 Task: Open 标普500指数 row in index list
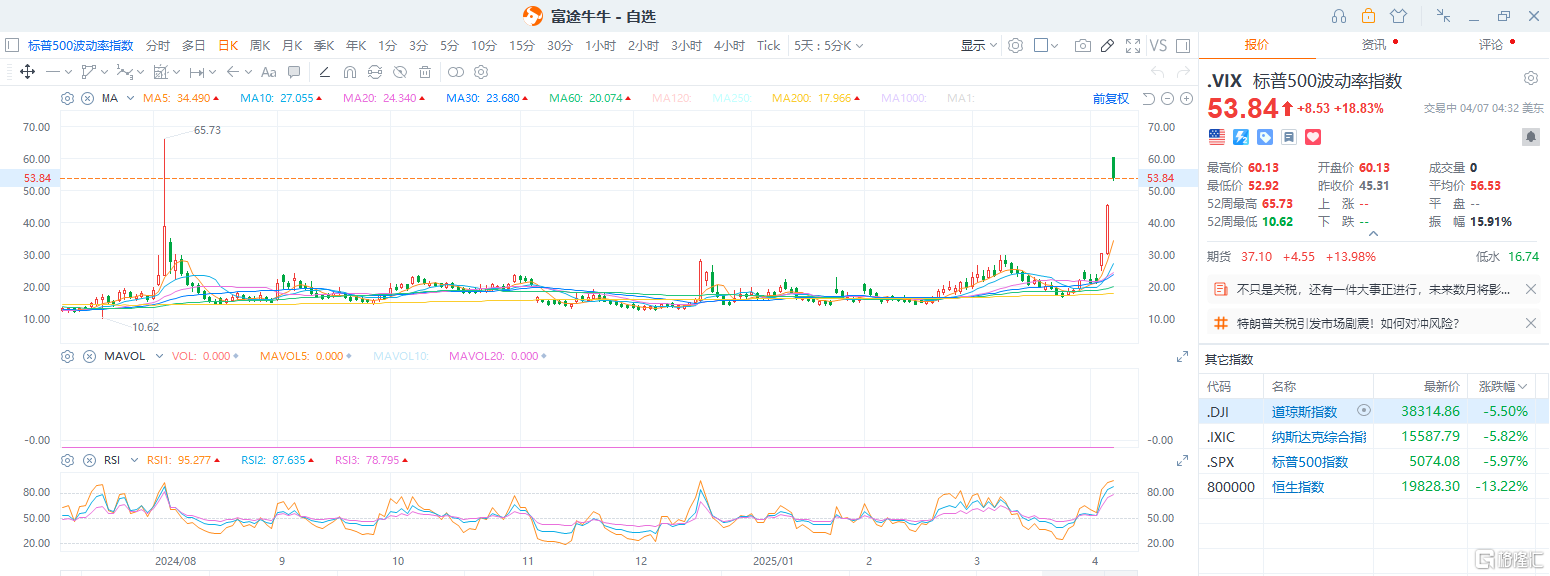click(x=1374, y=462)
